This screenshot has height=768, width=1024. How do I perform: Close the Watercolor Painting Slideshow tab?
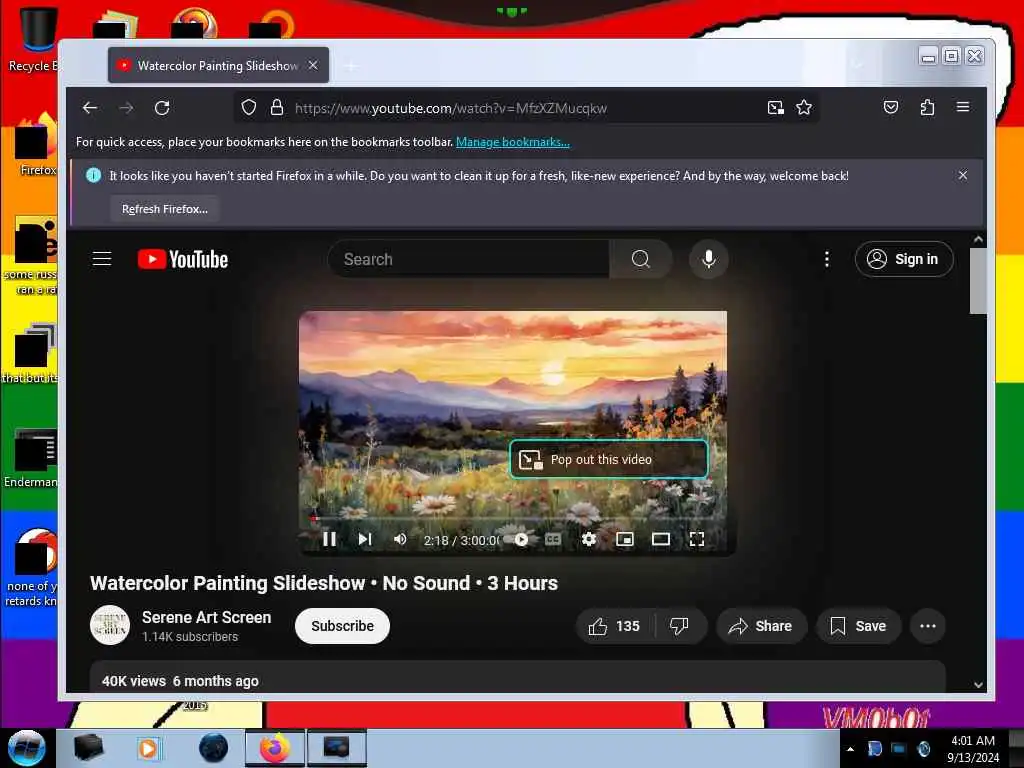[x=313, y=65]
